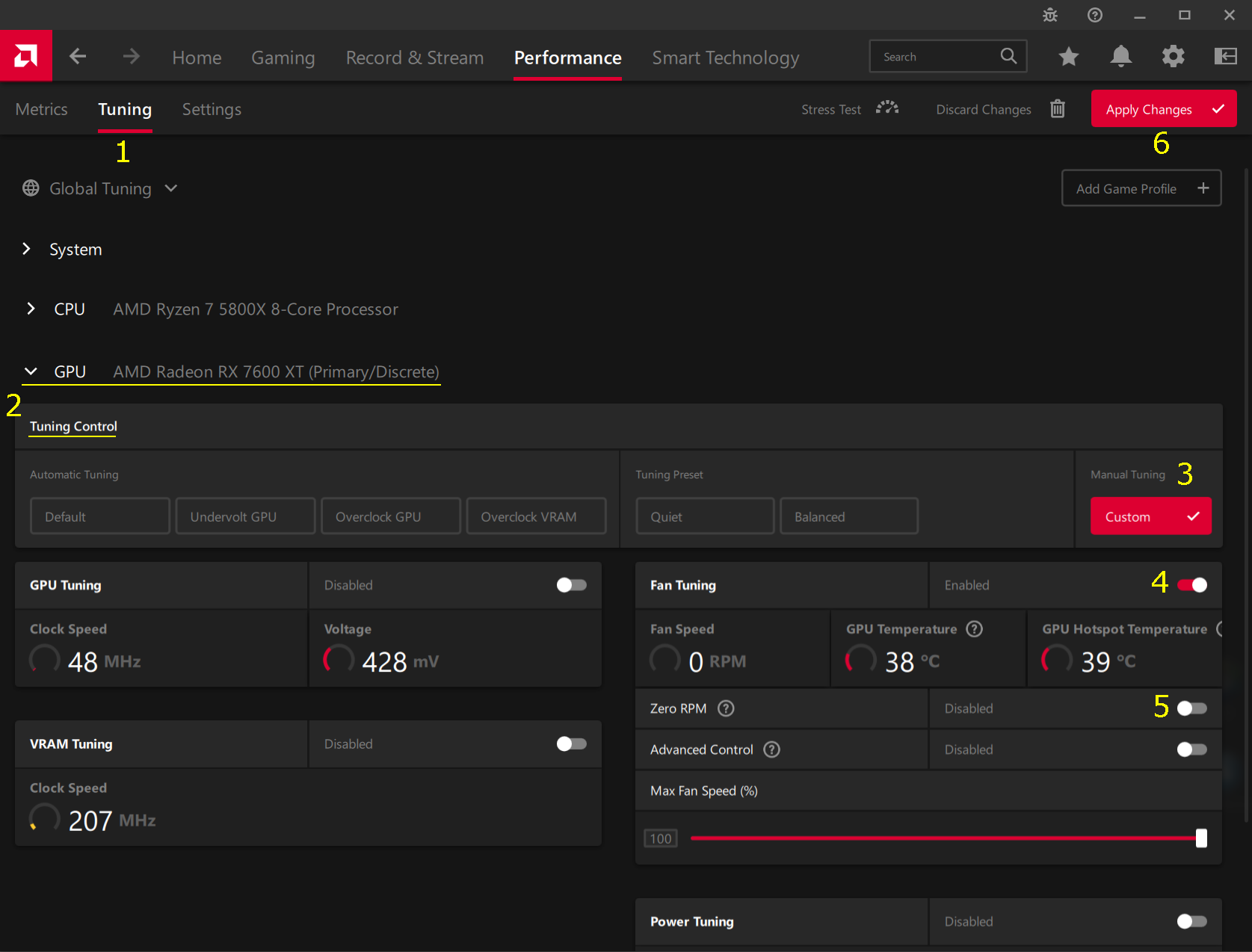Toggle the Zero RPM switch

tap(1192, 708)
